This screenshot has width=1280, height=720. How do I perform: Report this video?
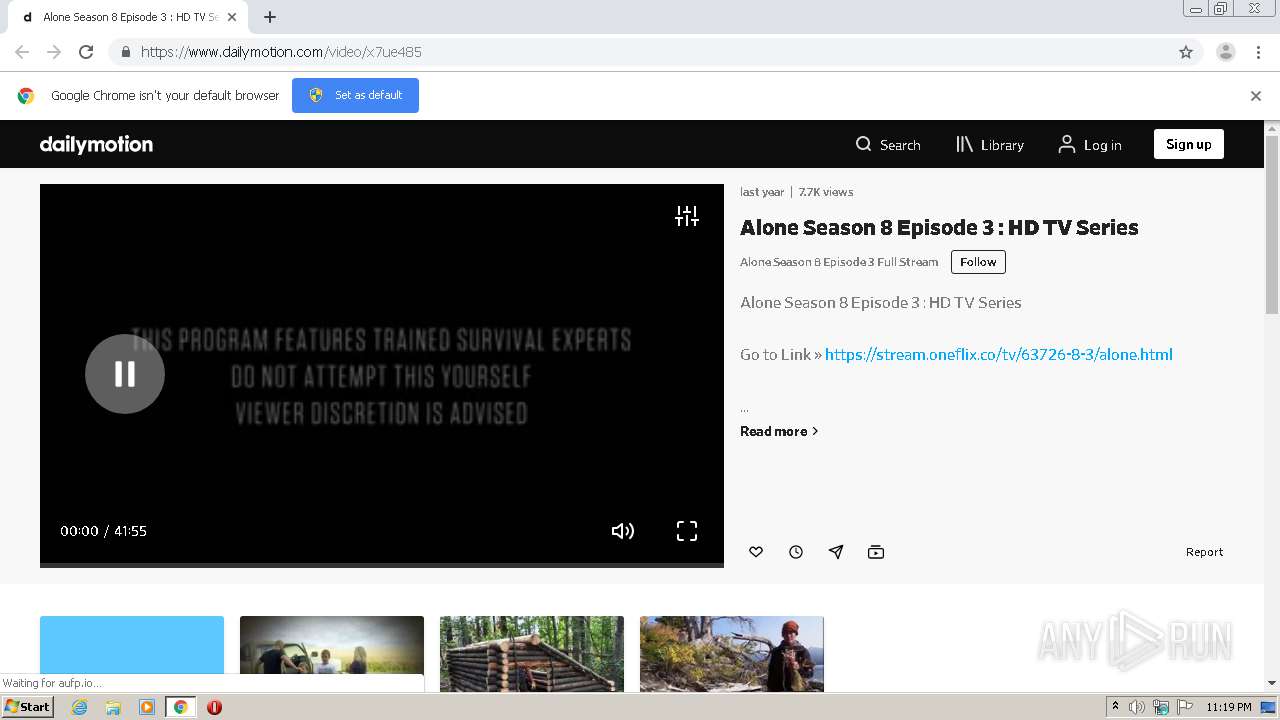1204,552
